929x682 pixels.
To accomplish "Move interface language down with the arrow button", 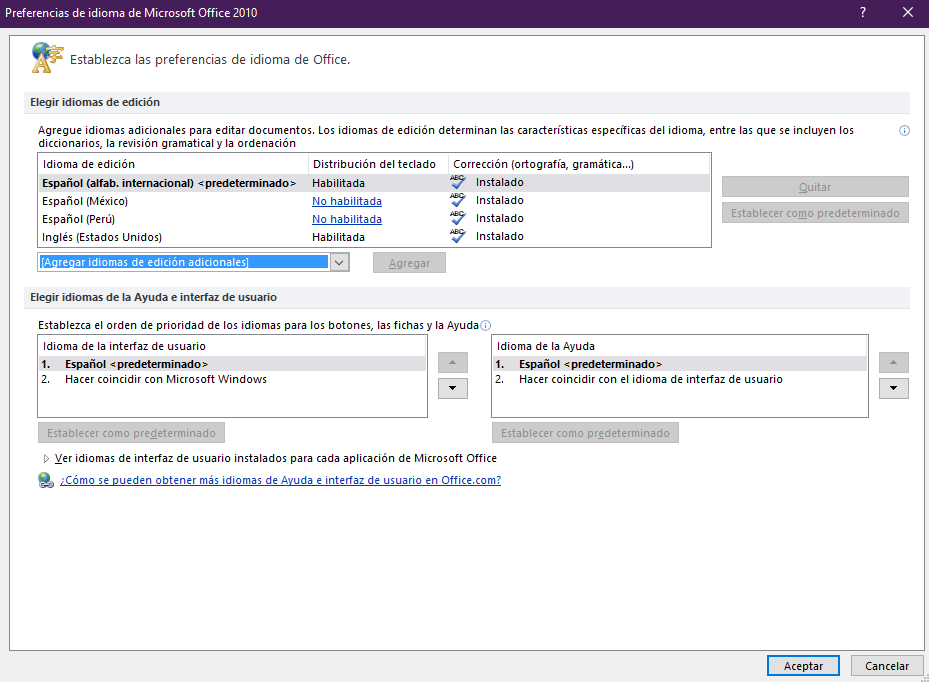I will point(453,388).
